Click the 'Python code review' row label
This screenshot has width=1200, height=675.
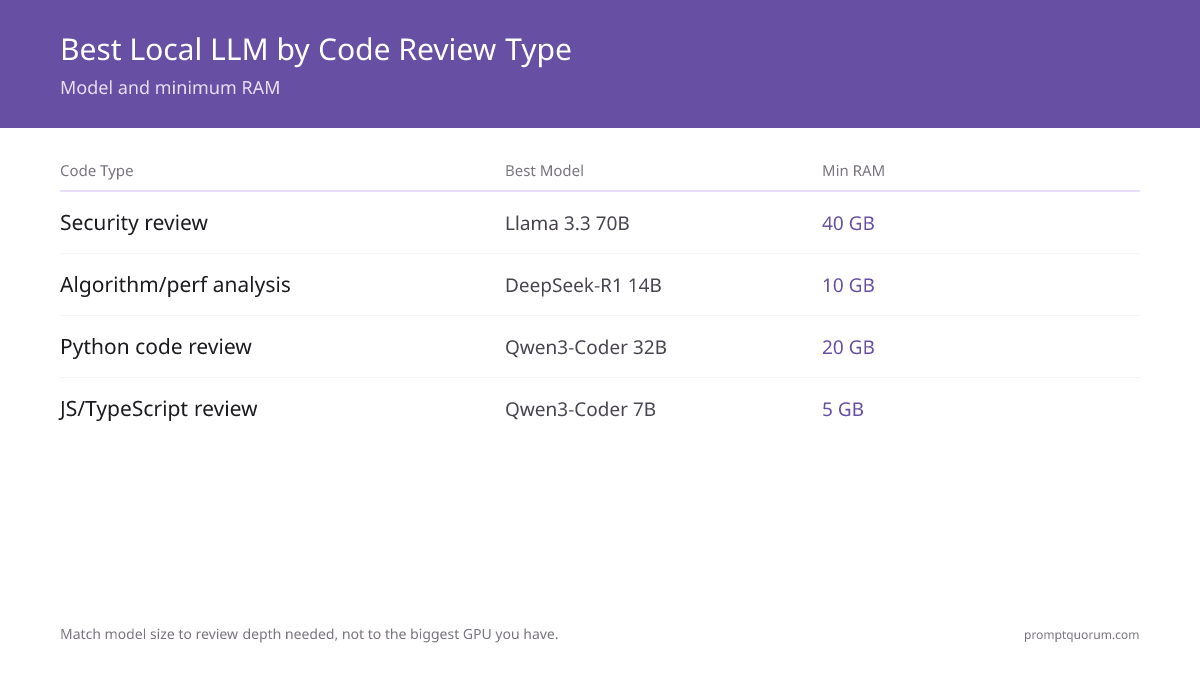pyautogui.click(x=156, y=347)
